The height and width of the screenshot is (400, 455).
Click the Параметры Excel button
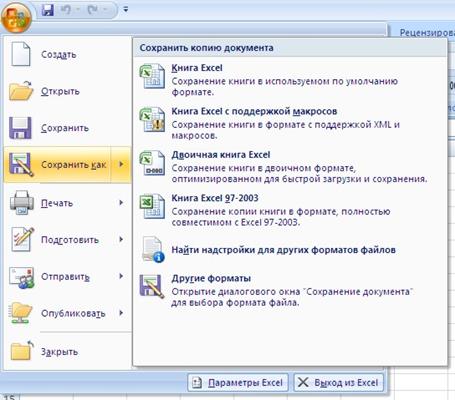pos(238,382)
